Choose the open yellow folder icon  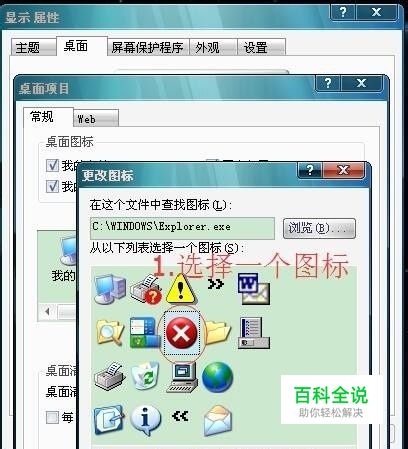(x=217, y=333)
